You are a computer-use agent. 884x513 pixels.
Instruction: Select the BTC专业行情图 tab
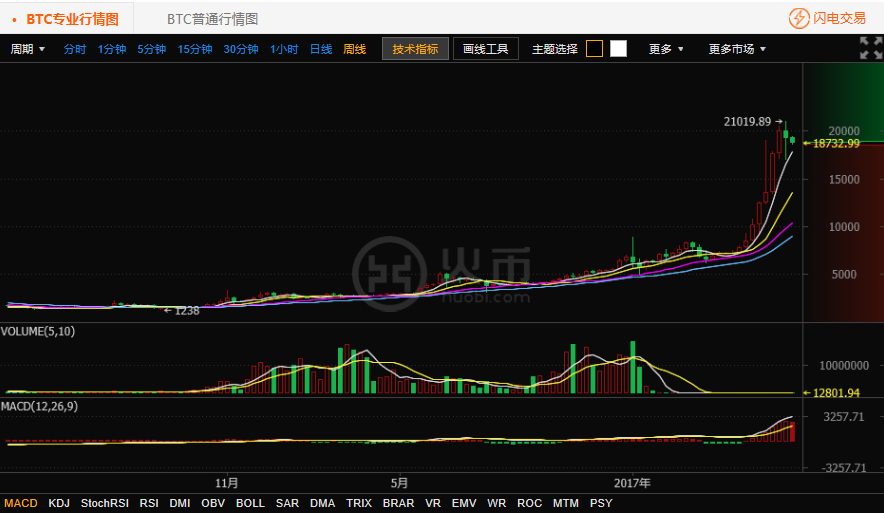pos(72,19)
